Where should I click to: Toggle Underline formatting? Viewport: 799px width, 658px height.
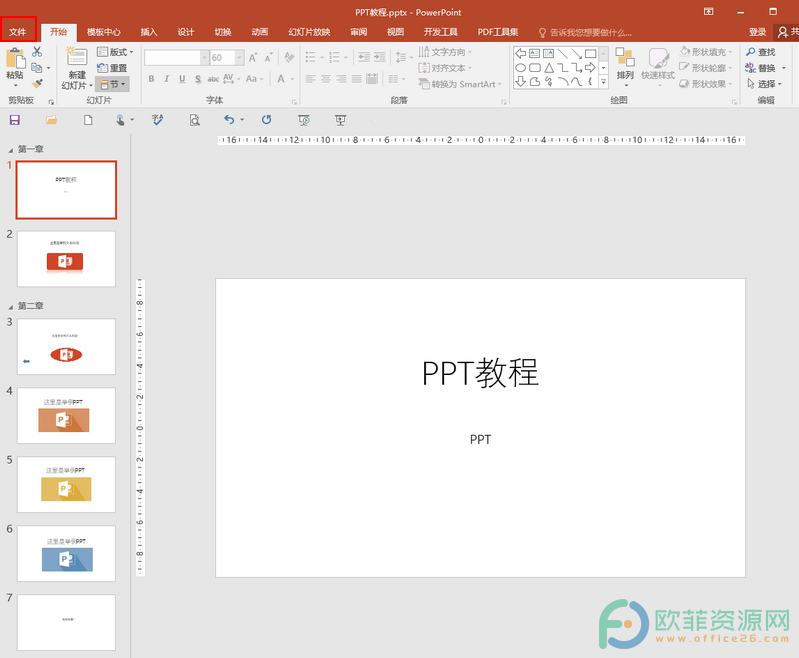pyautogui.click(x=182, y=79)
